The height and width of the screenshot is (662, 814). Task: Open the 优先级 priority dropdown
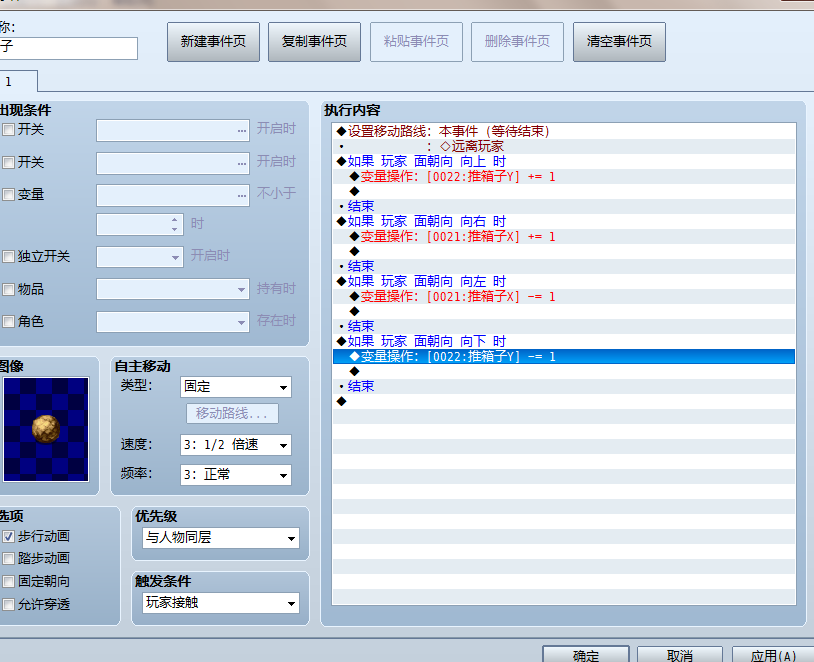tap(221, 538)
